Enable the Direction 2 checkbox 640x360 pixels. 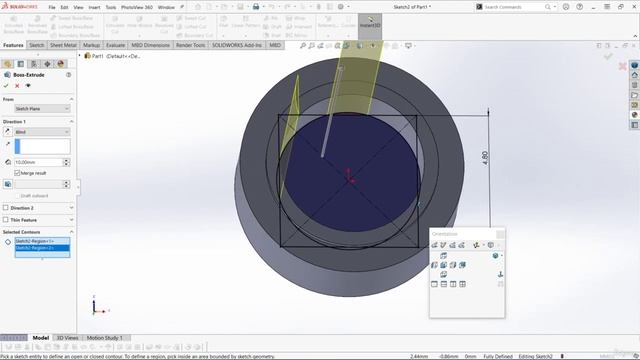pos(6,208)
